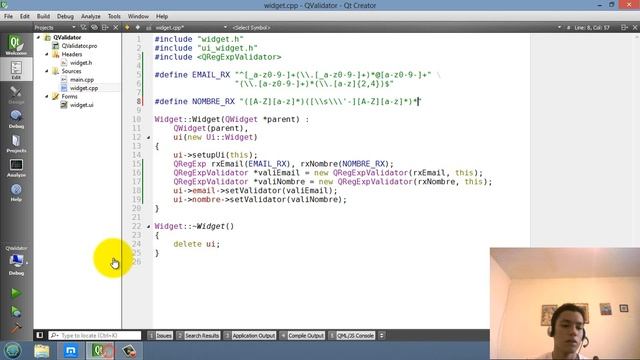
Task: Open the screen recorder taskbar app
Action: (x=129, y=351)
